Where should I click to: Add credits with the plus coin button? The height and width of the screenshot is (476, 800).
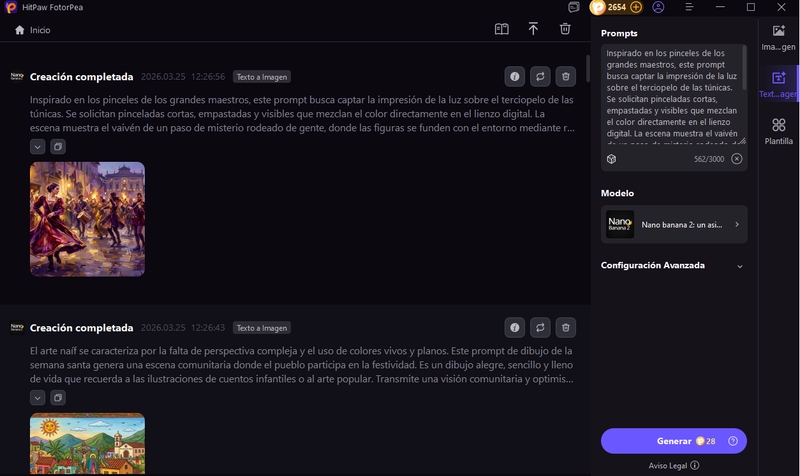click(x=636, y=7)
